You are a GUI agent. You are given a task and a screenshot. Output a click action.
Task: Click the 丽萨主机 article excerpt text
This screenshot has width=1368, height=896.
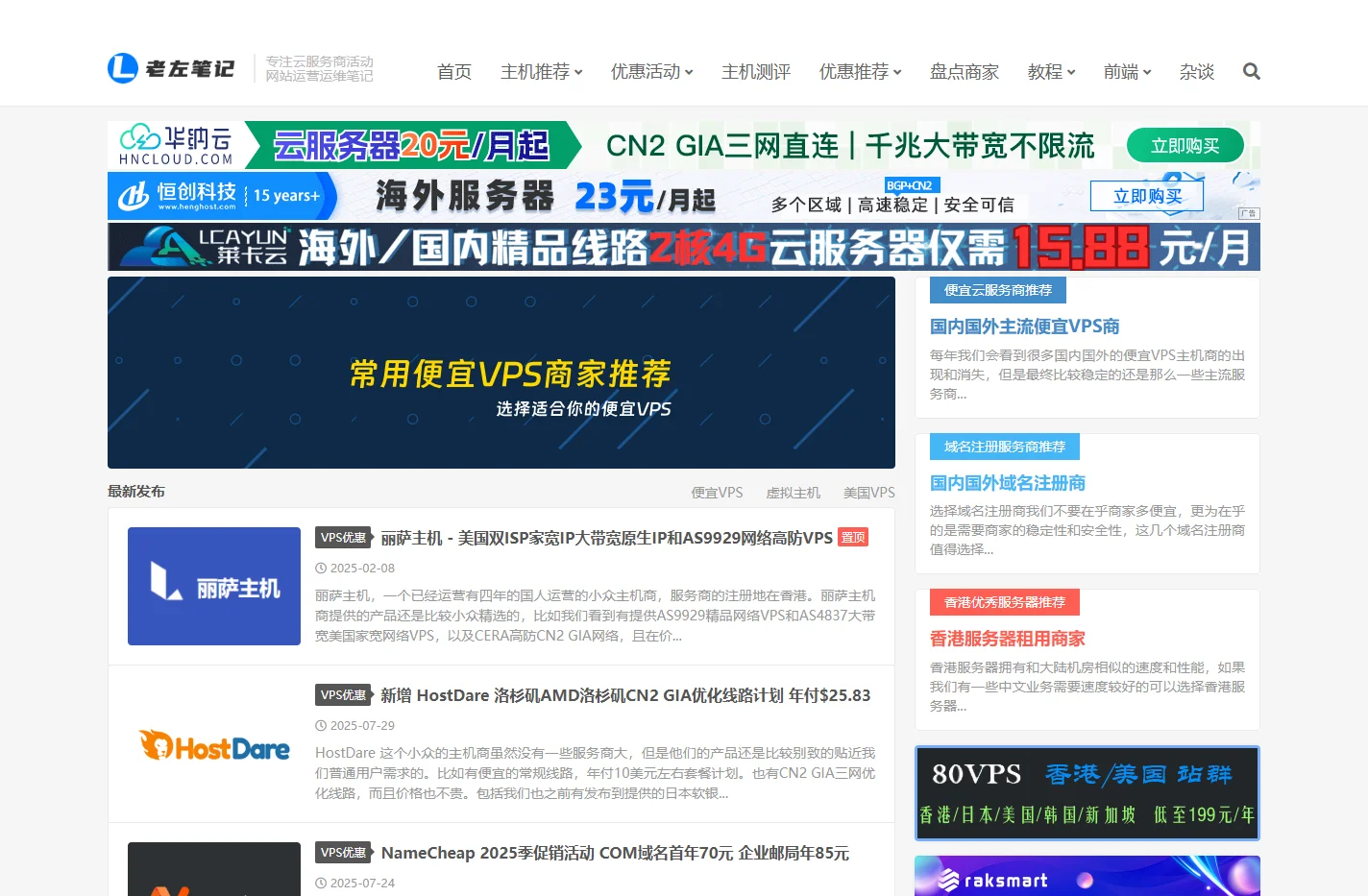coord(596,616)
